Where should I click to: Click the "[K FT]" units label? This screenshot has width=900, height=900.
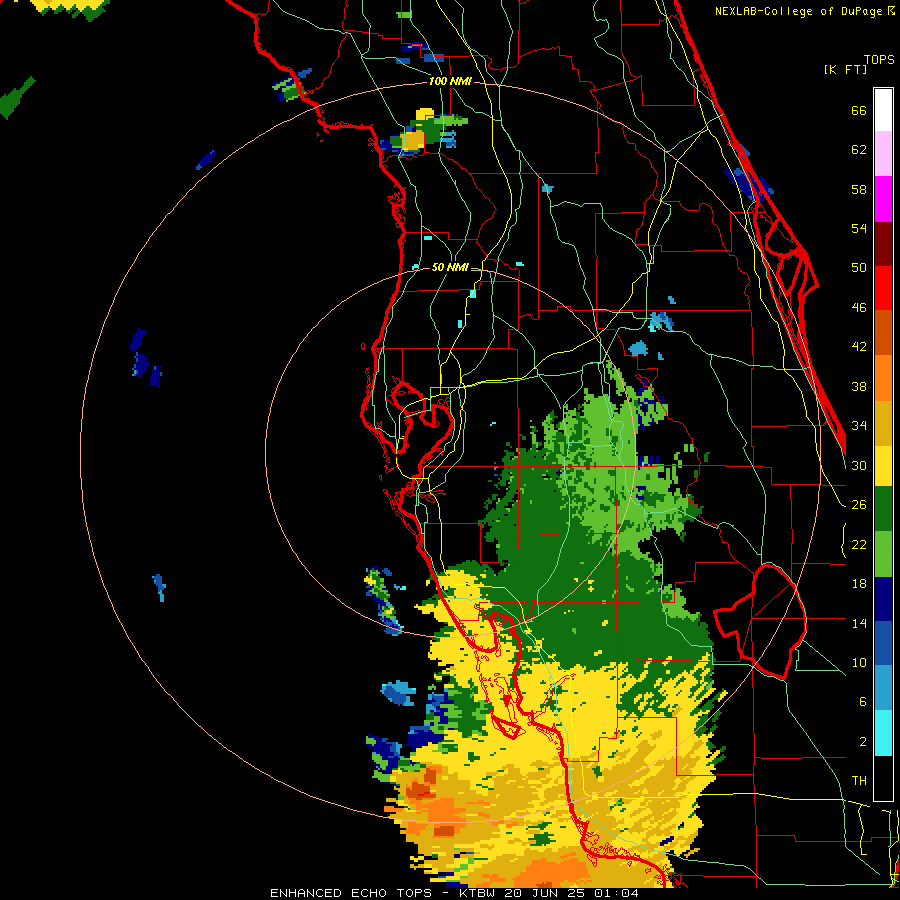(x=845, y=69)
